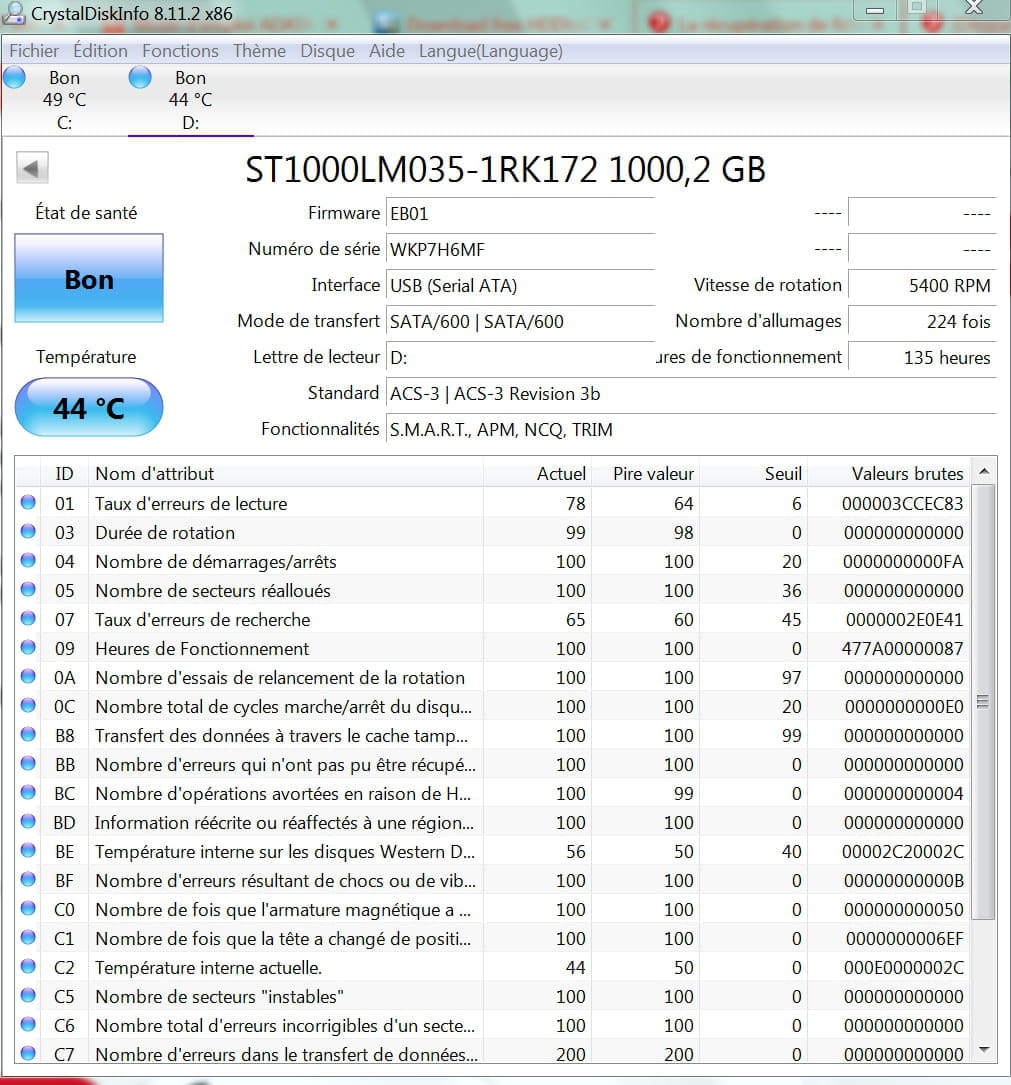Go to previous disk with left arrow
1011x1085 pixels.
pos(32,168)
